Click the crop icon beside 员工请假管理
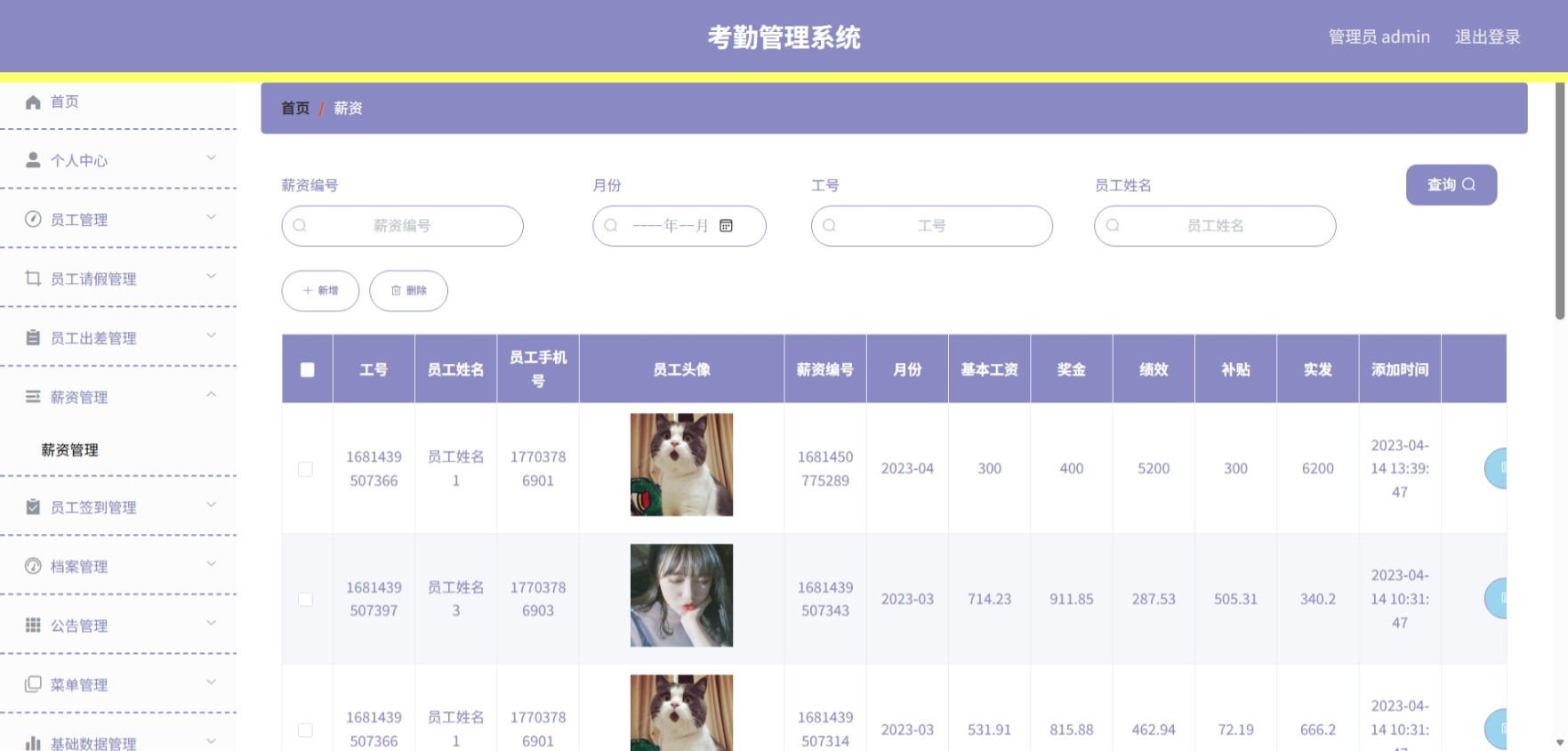The image size is (1568, 751). point(33,279)
